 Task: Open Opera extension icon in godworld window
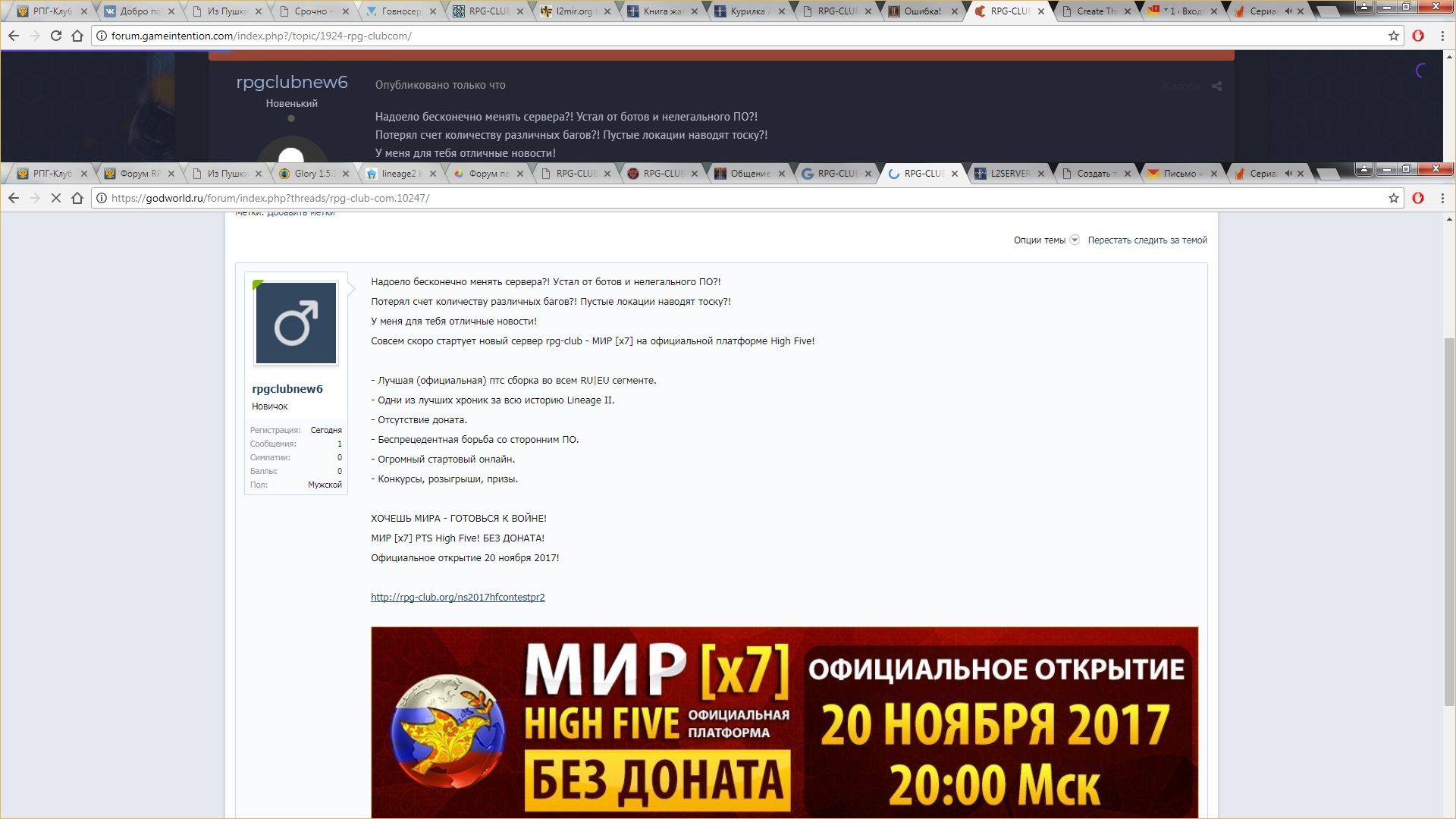[1418, 198]
